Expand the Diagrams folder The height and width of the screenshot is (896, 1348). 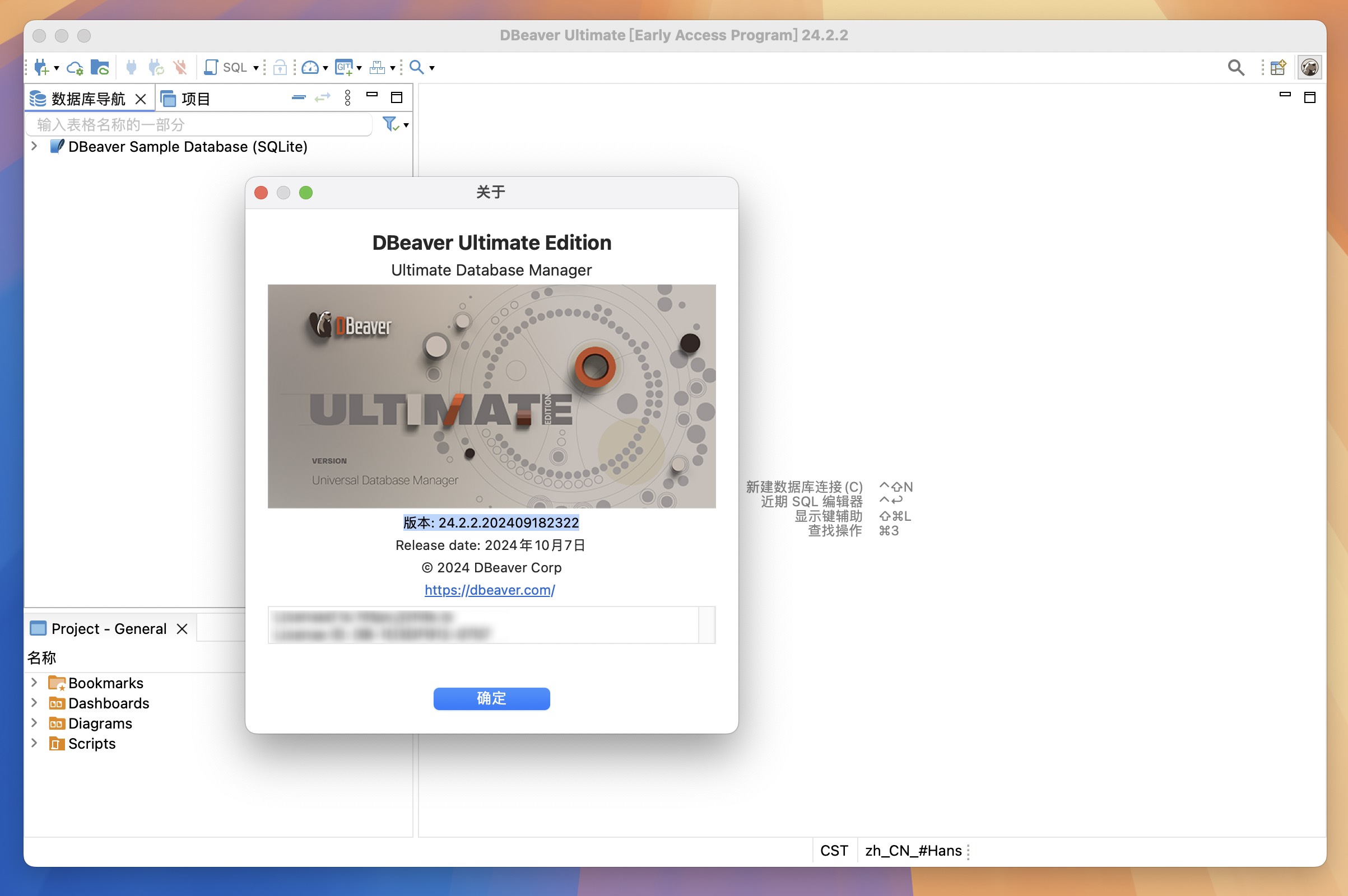point(34,722)
